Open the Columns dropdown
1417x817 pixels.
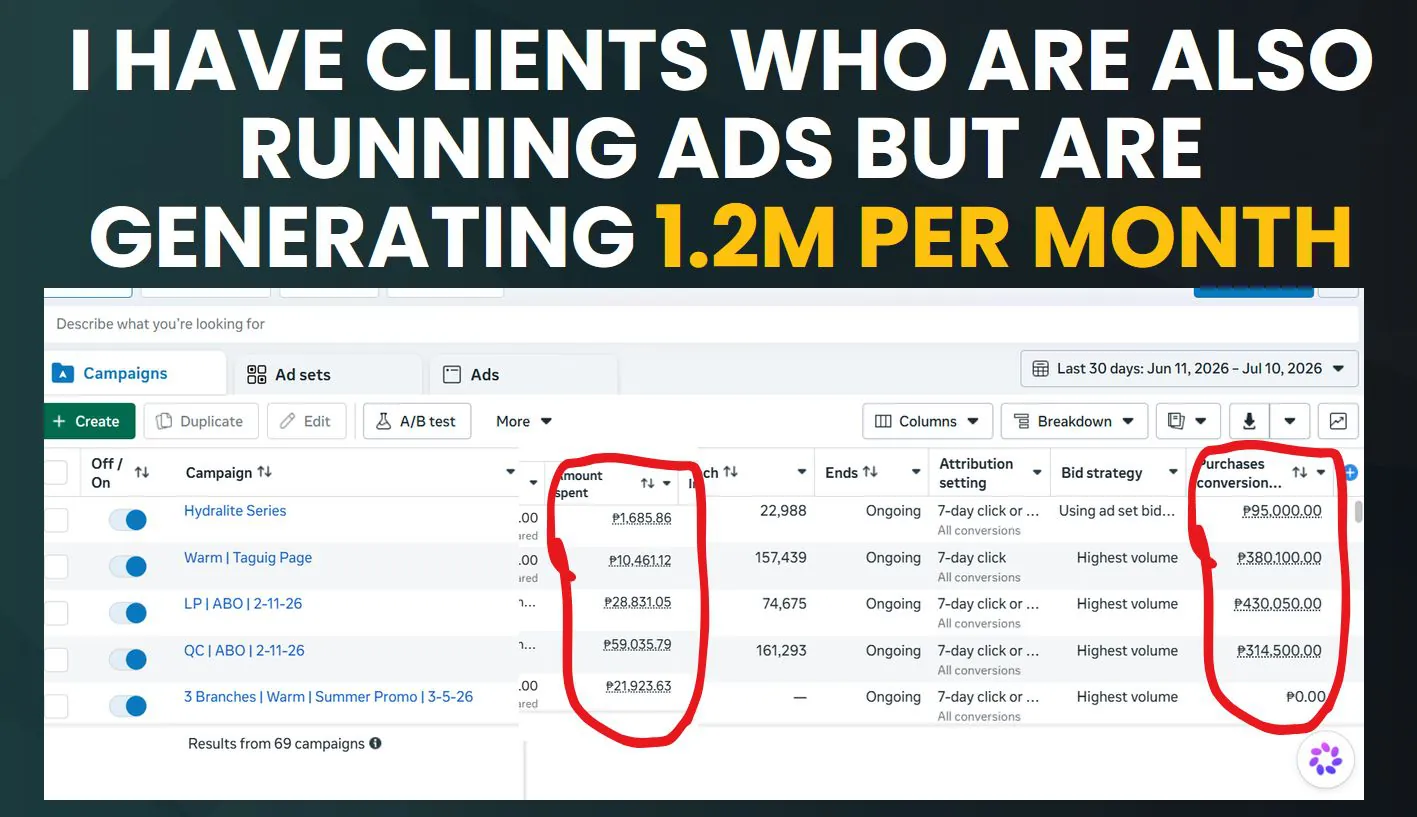tap(927, 421)
